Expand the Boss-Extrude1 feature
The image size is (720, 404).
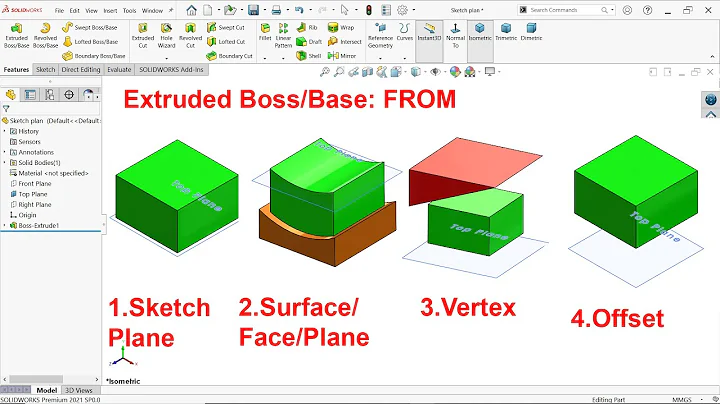(5, 225)
